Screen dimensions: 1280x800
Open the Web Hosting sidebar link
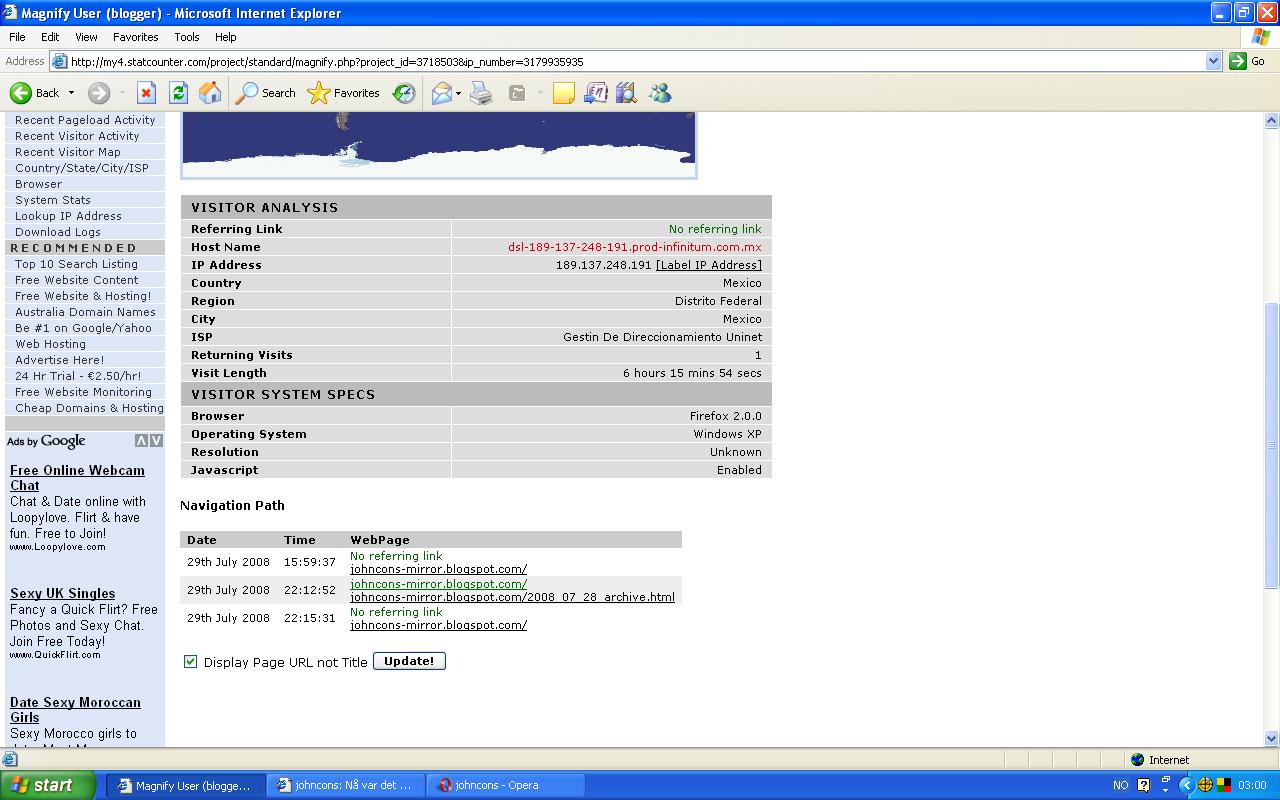(50, 344)
